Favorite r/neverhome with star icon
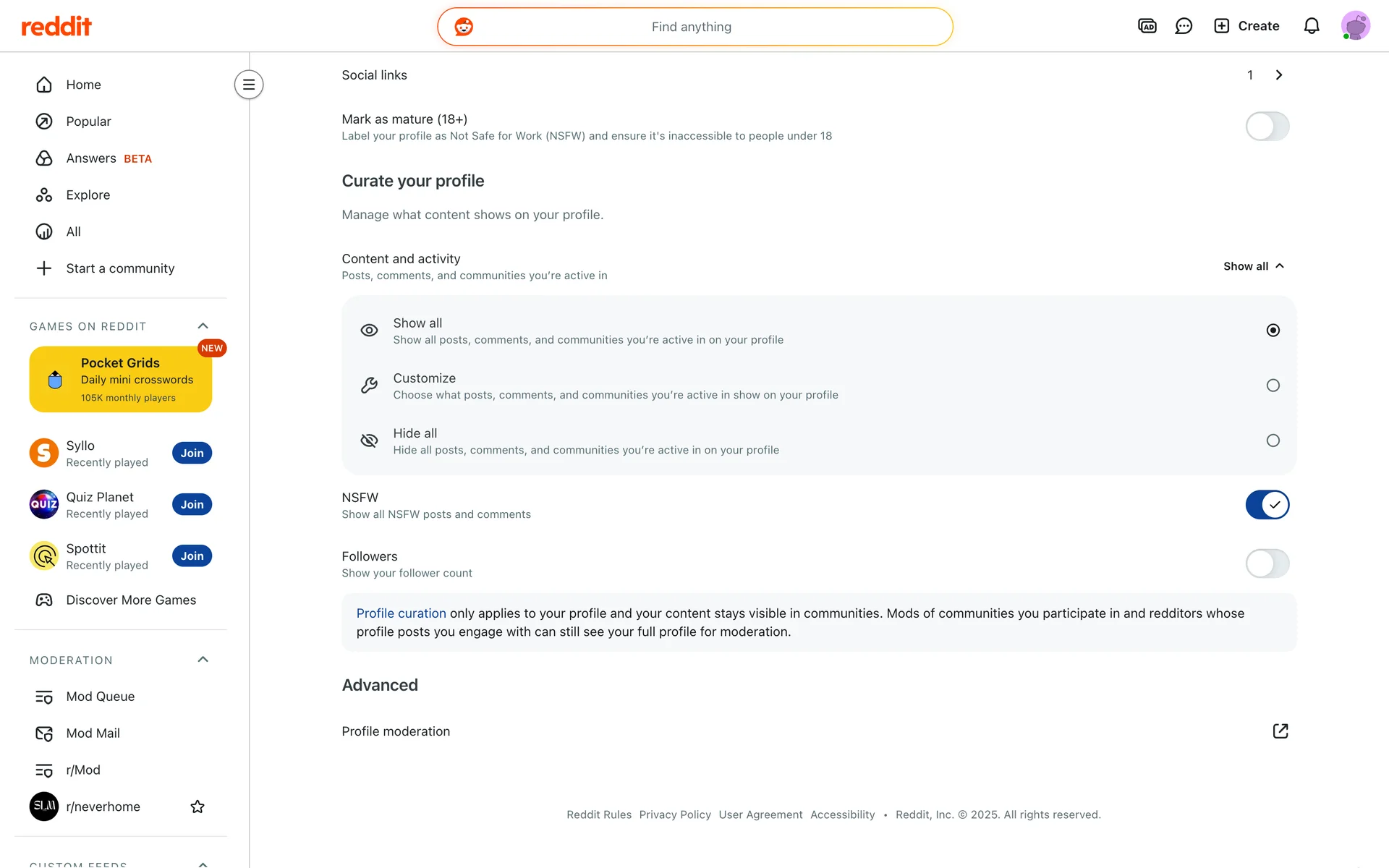1389x868 pixels. 197,807
